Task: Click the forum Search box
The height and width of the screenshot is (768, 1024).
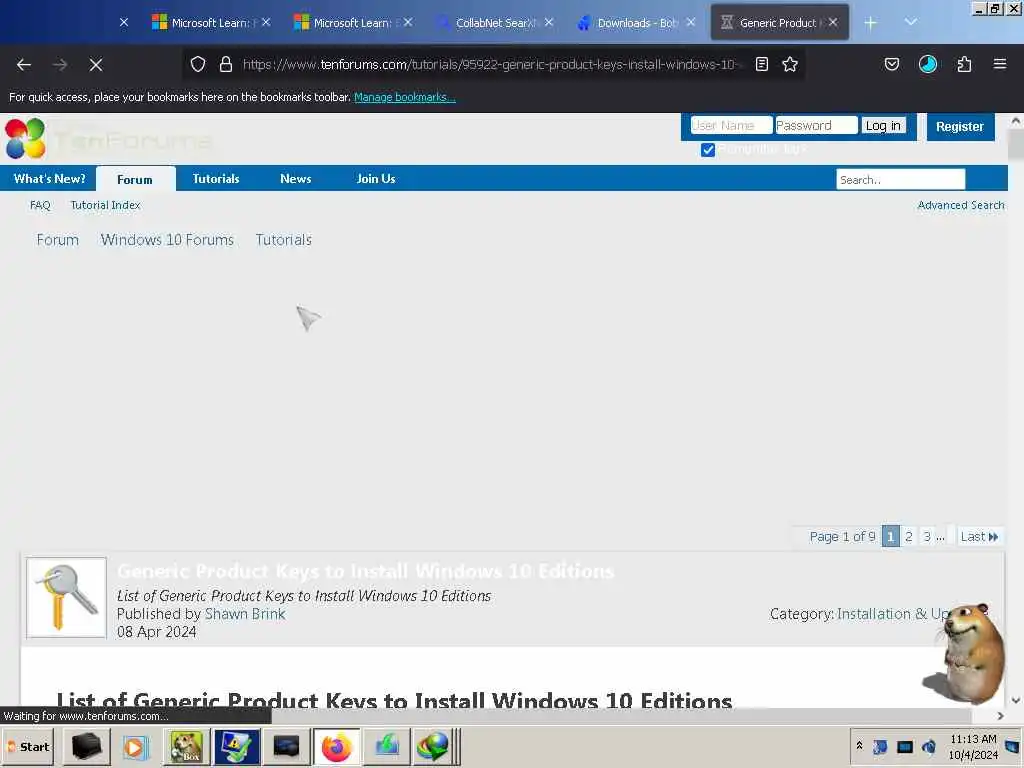Action: [901, 179]
